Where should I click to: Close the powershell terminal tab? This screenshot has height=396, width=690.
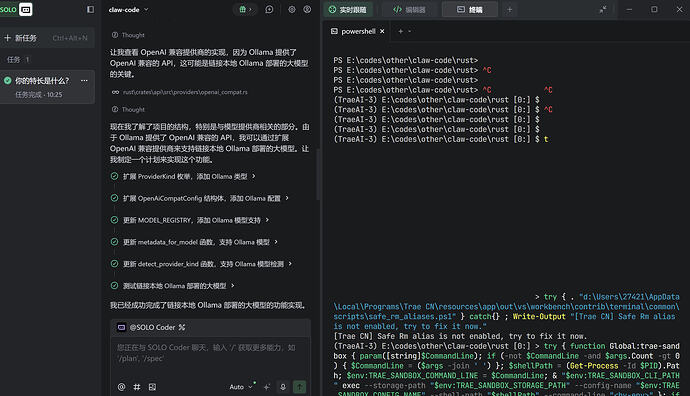pos(382,31)
